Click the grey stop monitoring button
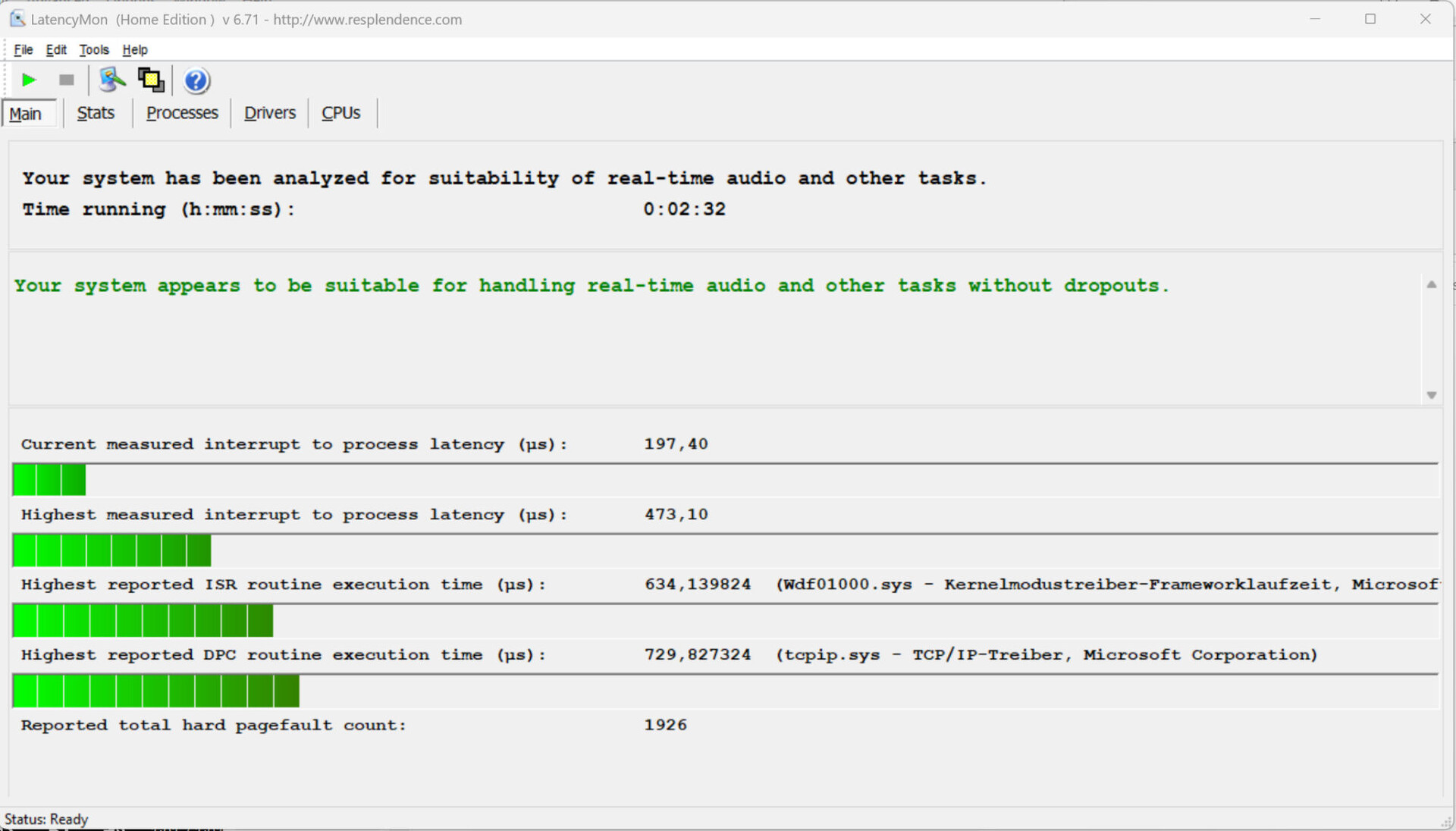Viewport: 1456px width, 831px height. coord(67,80)
